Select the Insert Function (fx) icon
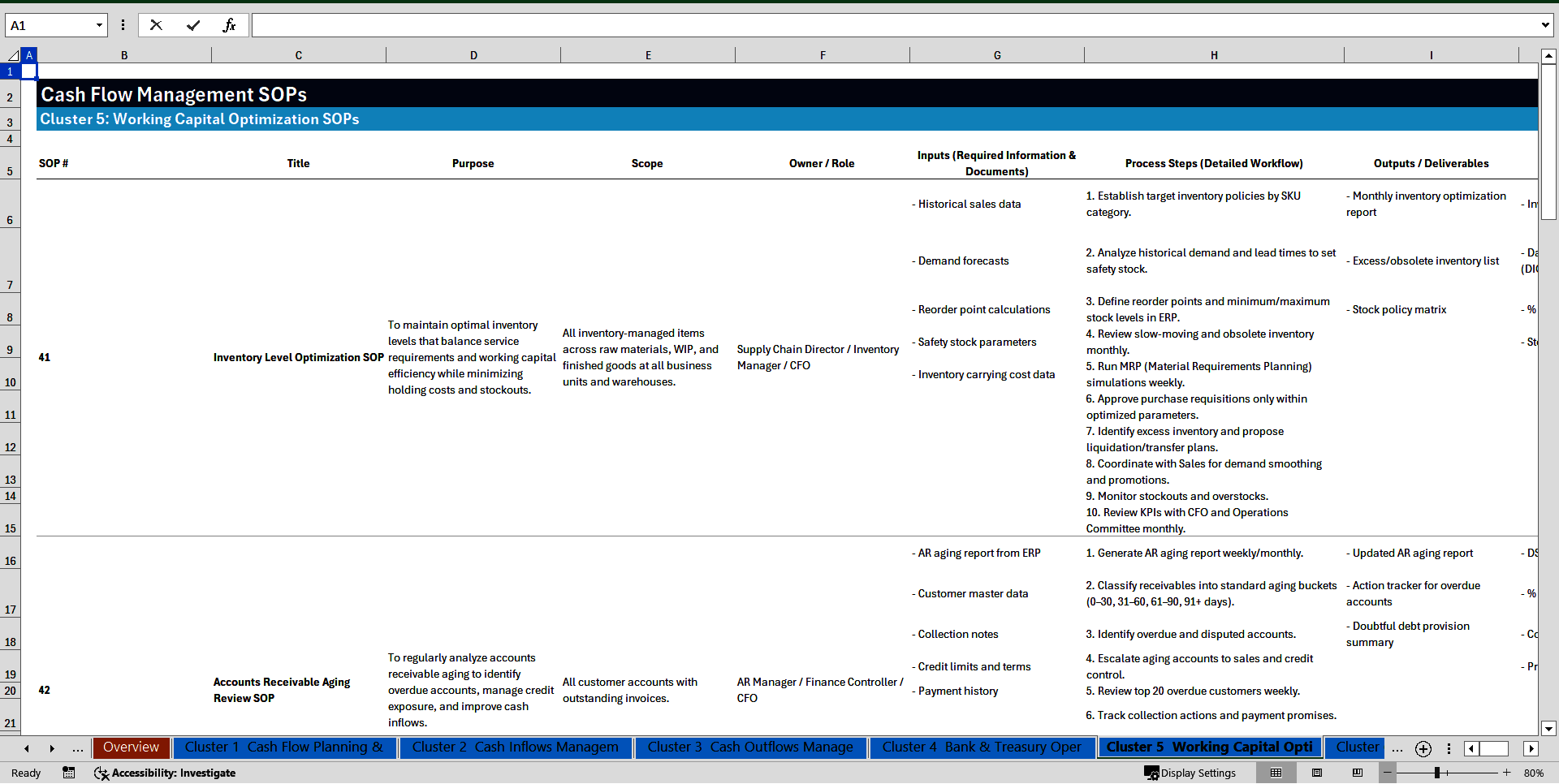 230,24
